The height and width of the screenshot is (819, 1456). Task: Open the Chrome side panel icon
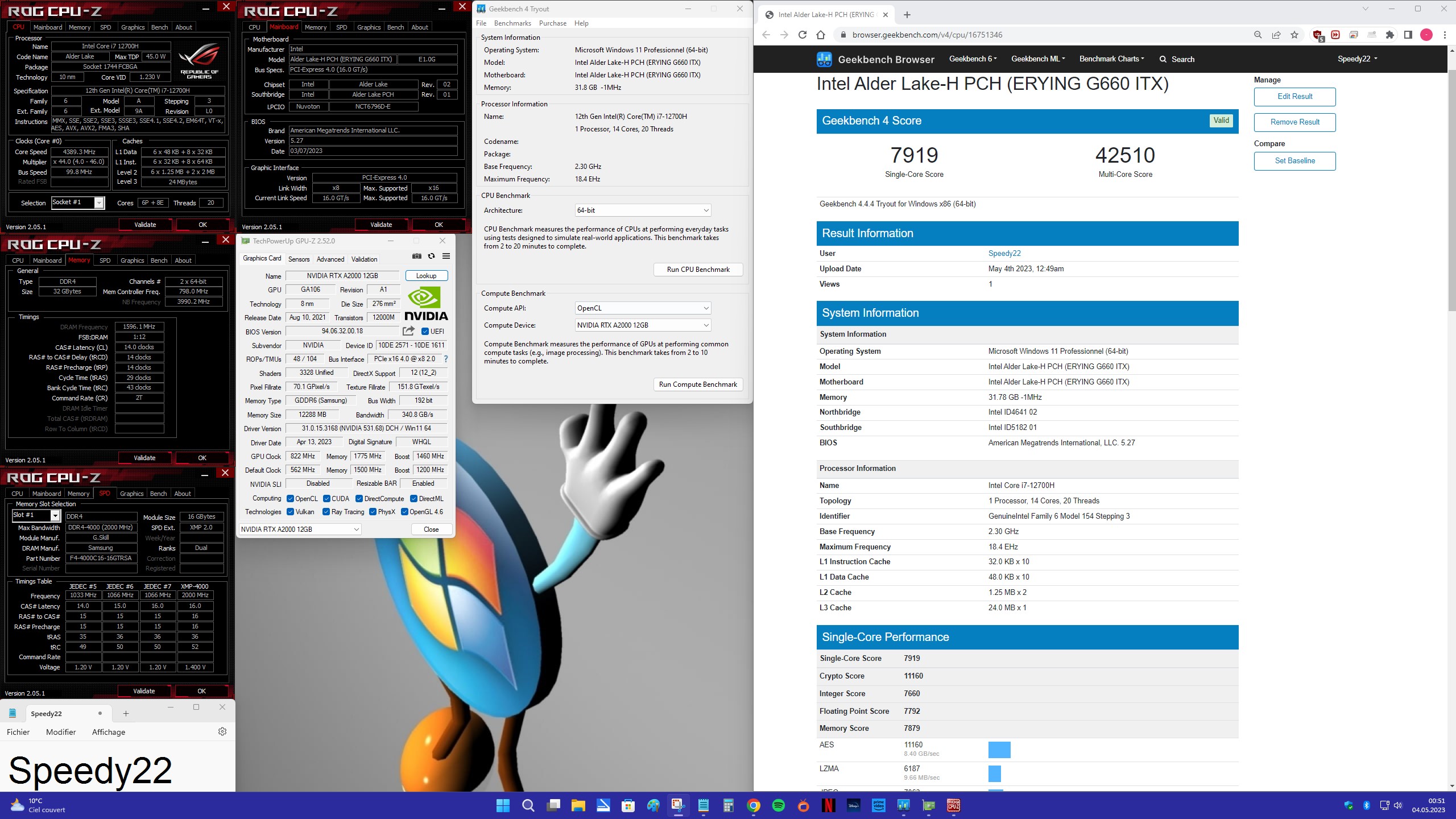pos(1408,35)
